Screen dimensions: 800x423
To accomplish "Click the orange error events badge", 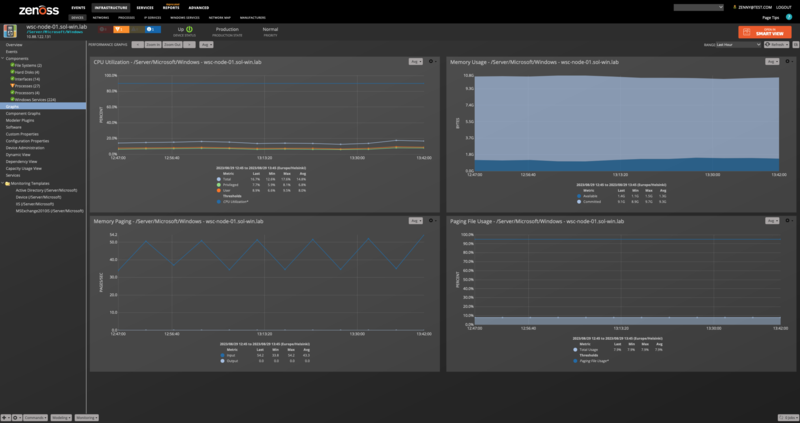I will click(120, 30).
